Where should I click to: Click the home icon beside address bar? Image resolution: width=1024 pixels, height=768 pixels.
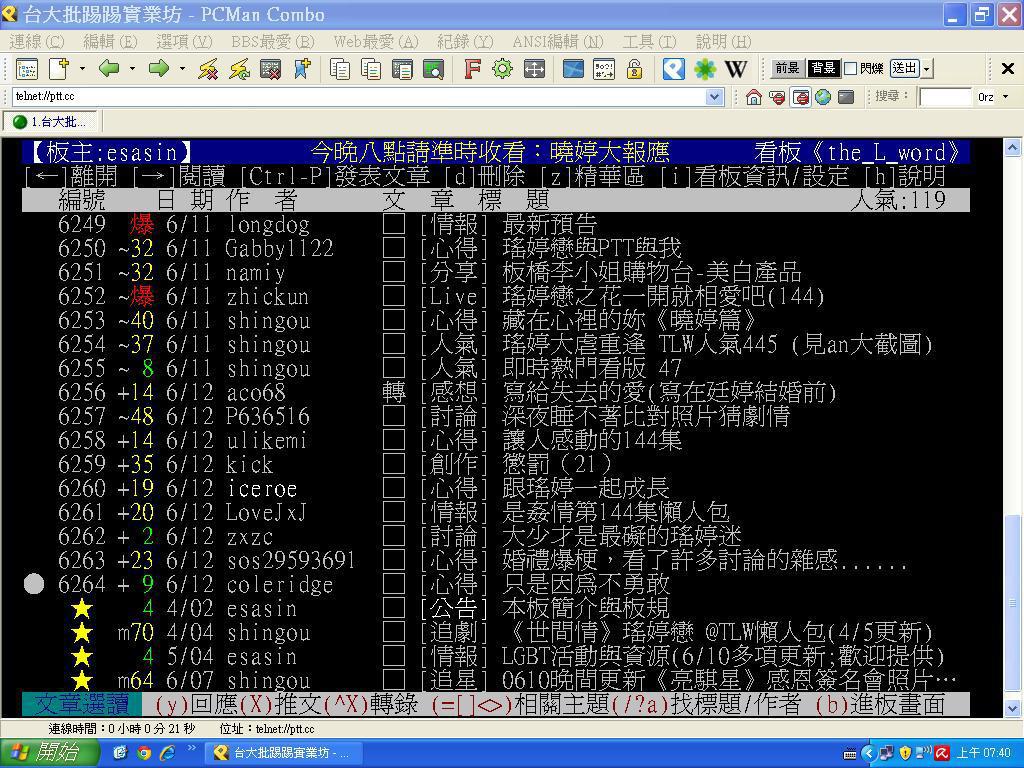pos(754,97)
